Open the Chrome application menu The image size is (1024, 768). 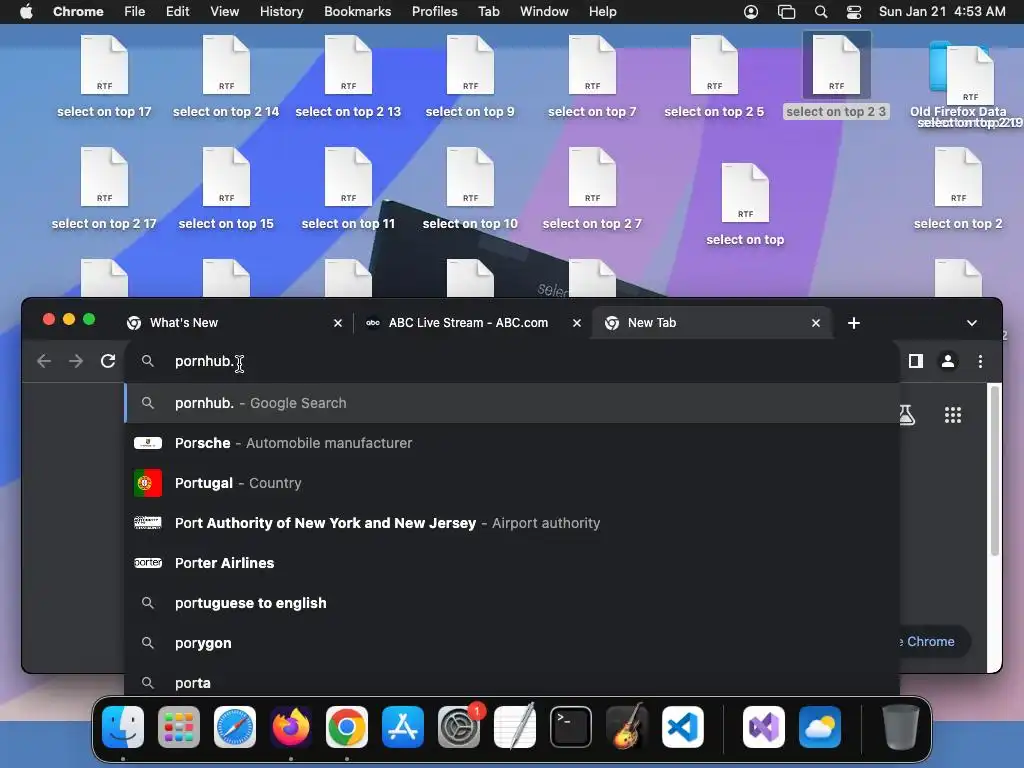click(78, 11)
